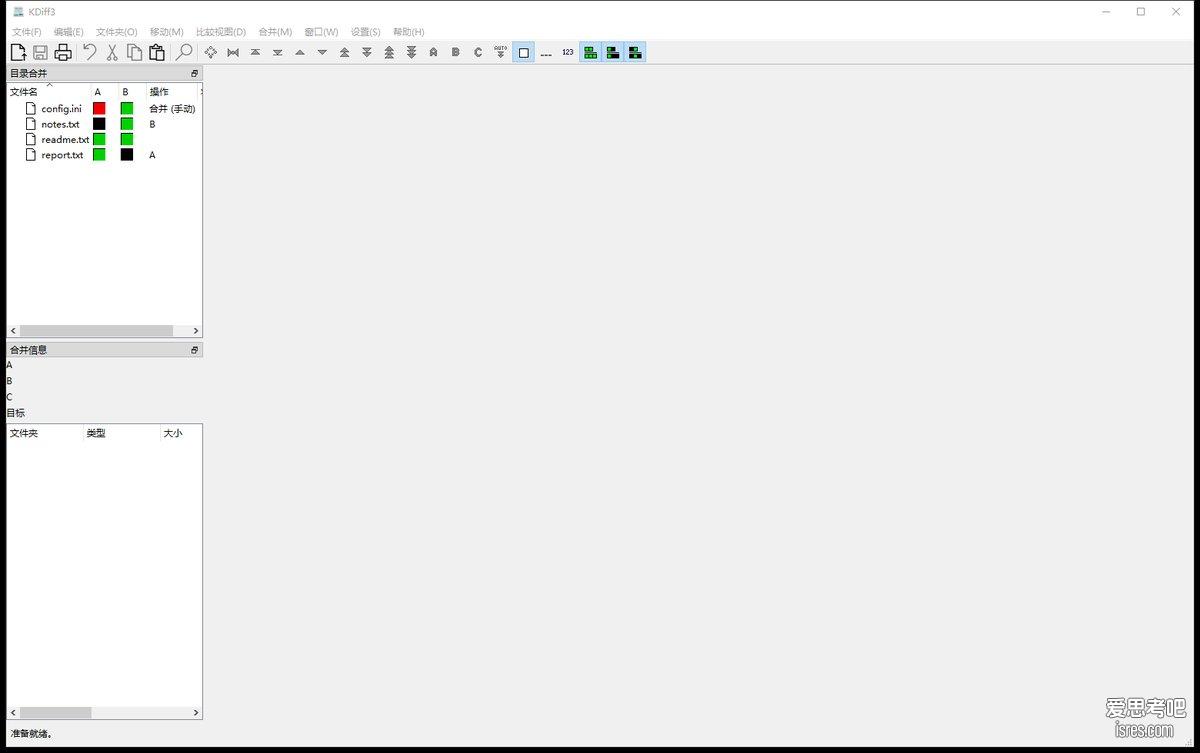This screenshot has width=1200, height=753.
Task: Toggle the highlighted square whitespace-characters button
Action: point(523,52)
